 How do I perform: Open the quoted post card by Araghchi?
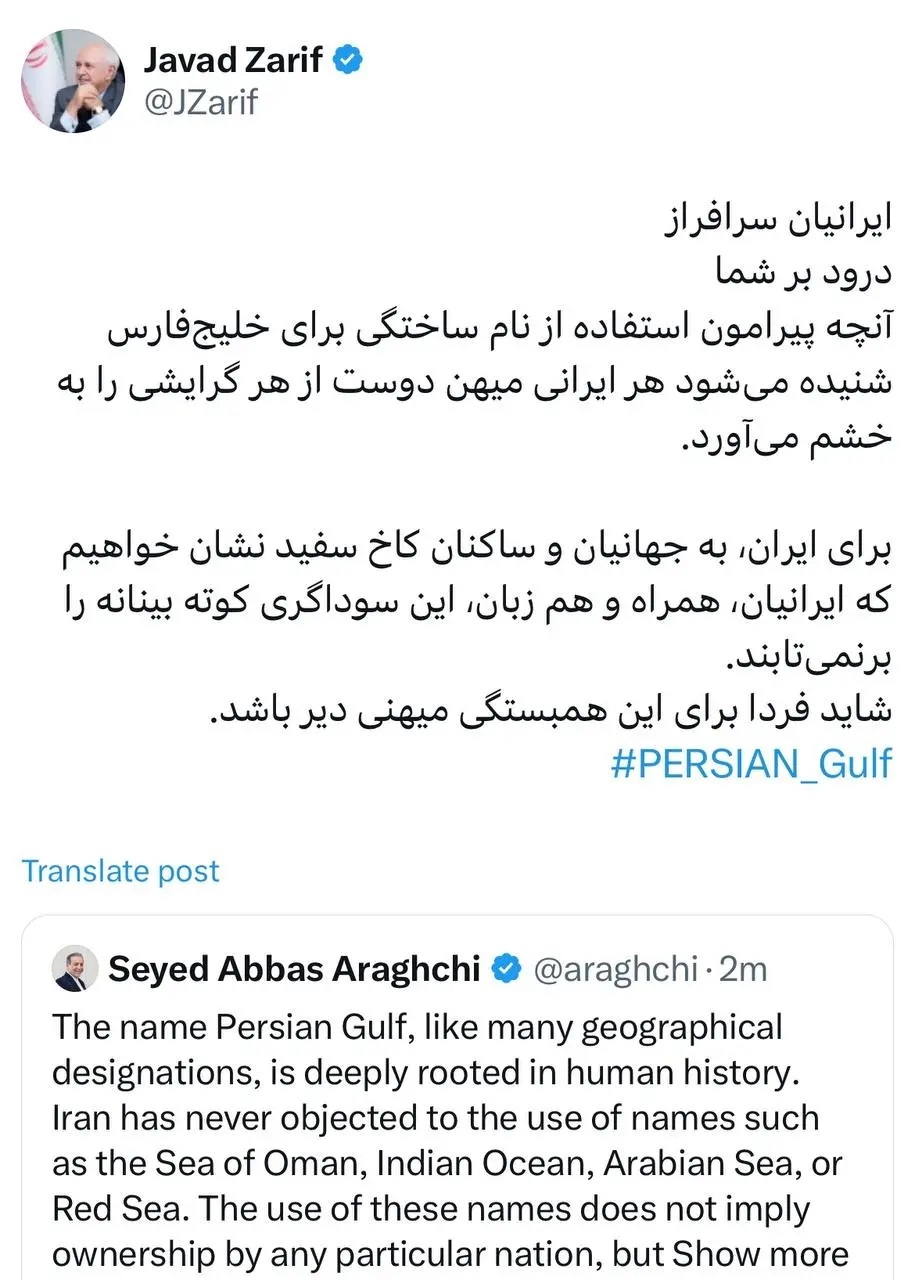click(x=457, y=1100)
